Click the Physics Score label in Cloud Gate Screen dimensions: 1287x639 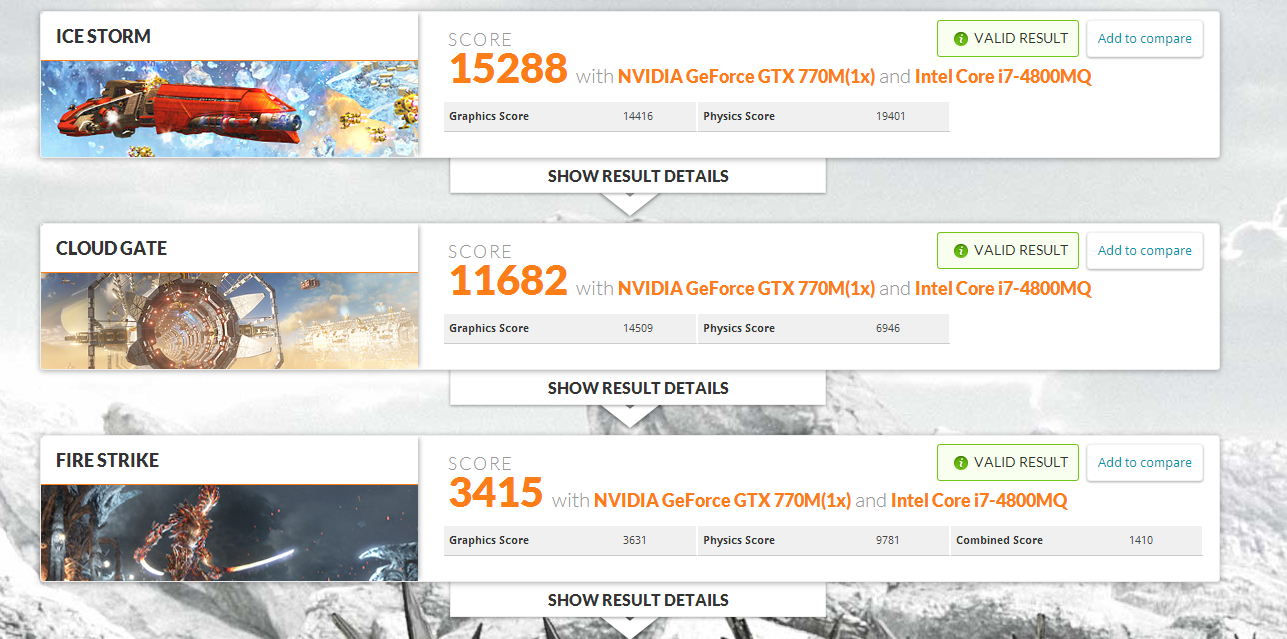pyautogui.click(x=739, y=329)
